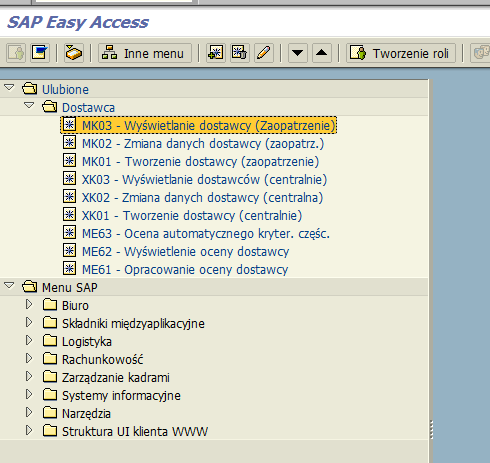Expand the Narzędzia folder arrow
The width and height of the screenshot is (490, 463).
(29, 412)
